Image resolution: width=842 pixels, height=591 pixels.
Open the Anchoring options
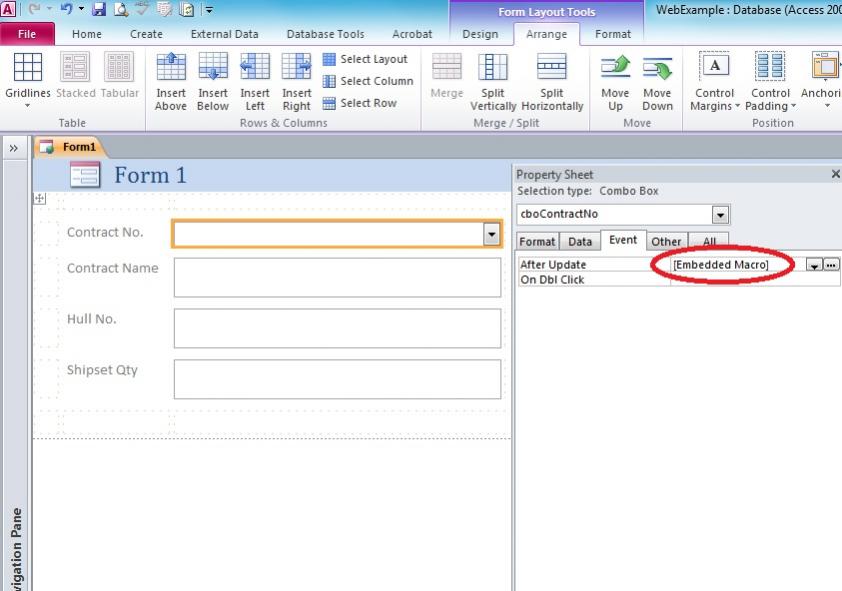coord(822,81)
